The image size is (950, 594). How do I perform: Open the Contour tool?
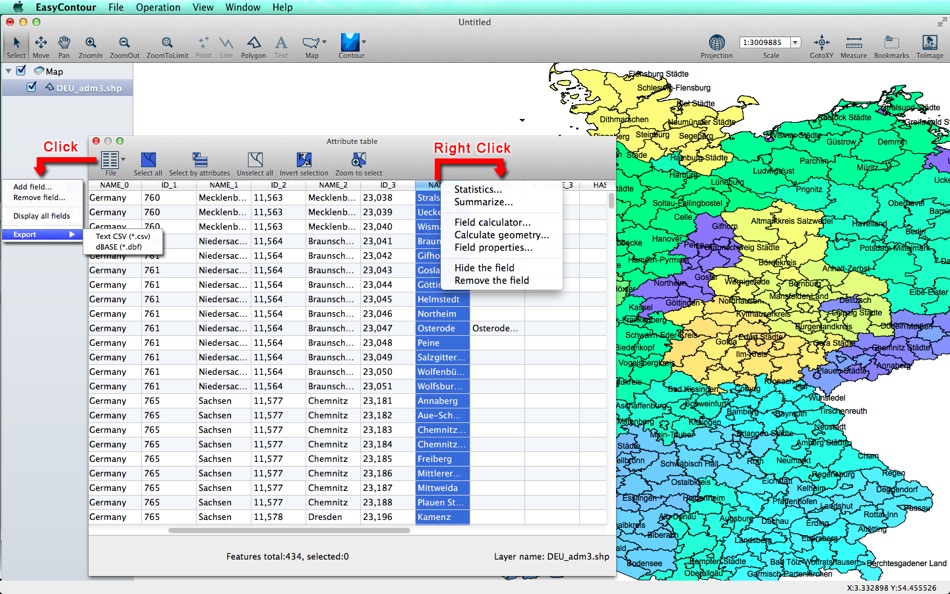(x=351, y=46)
